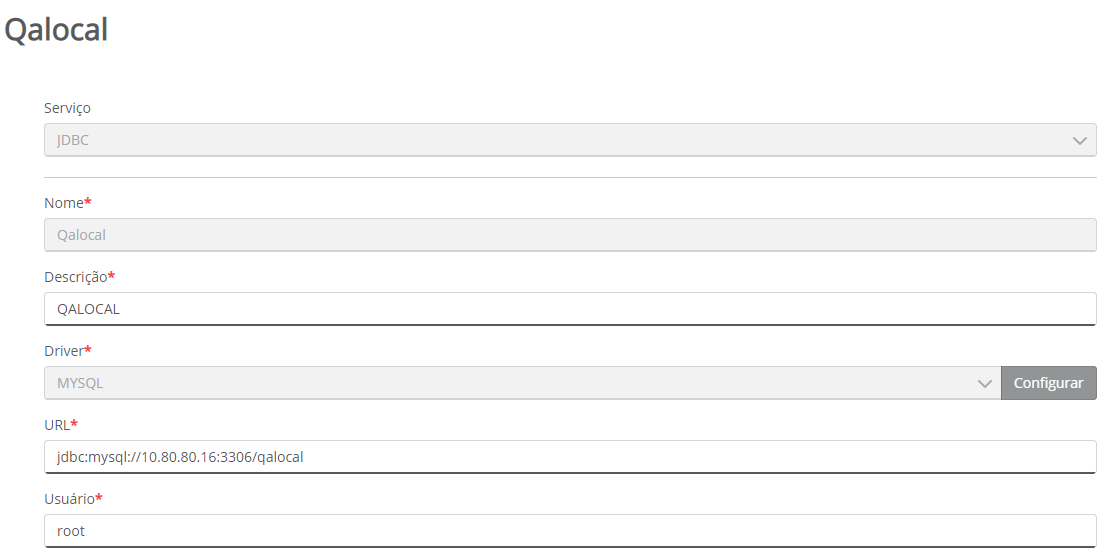Screen dimensions: 1118x557
Task: Click the red asterisk beside URL
Action: 74,423
